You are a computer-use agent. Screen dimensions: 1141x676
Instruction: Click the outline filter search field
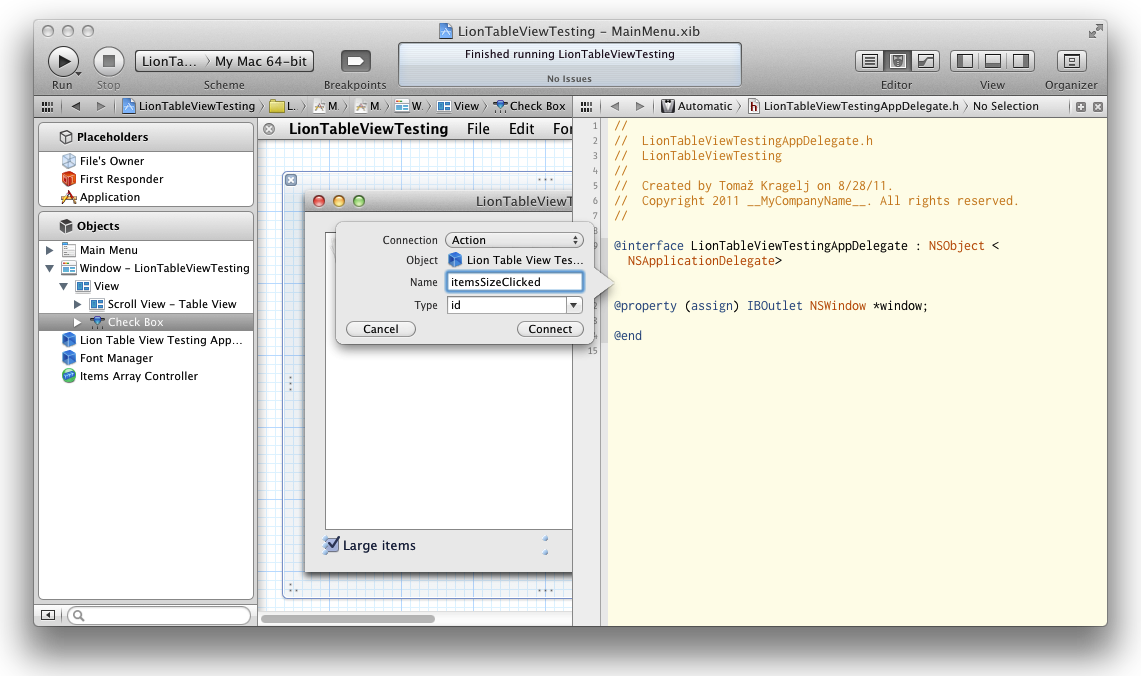click(159, 616)
